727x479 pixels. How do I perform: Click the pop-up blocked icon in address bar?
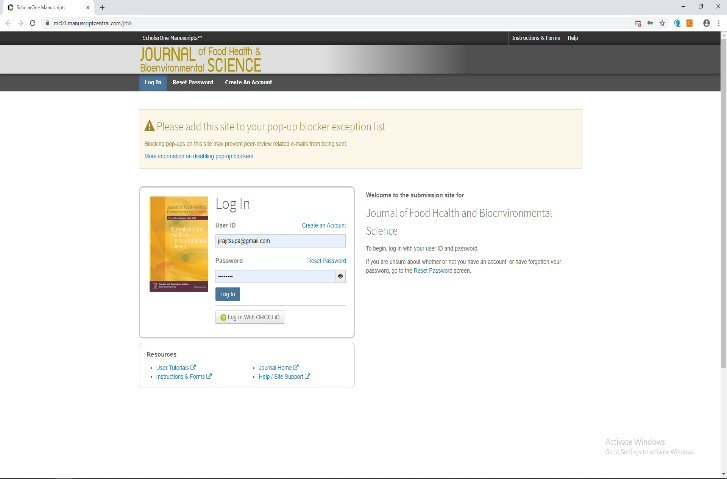(638, 23)
